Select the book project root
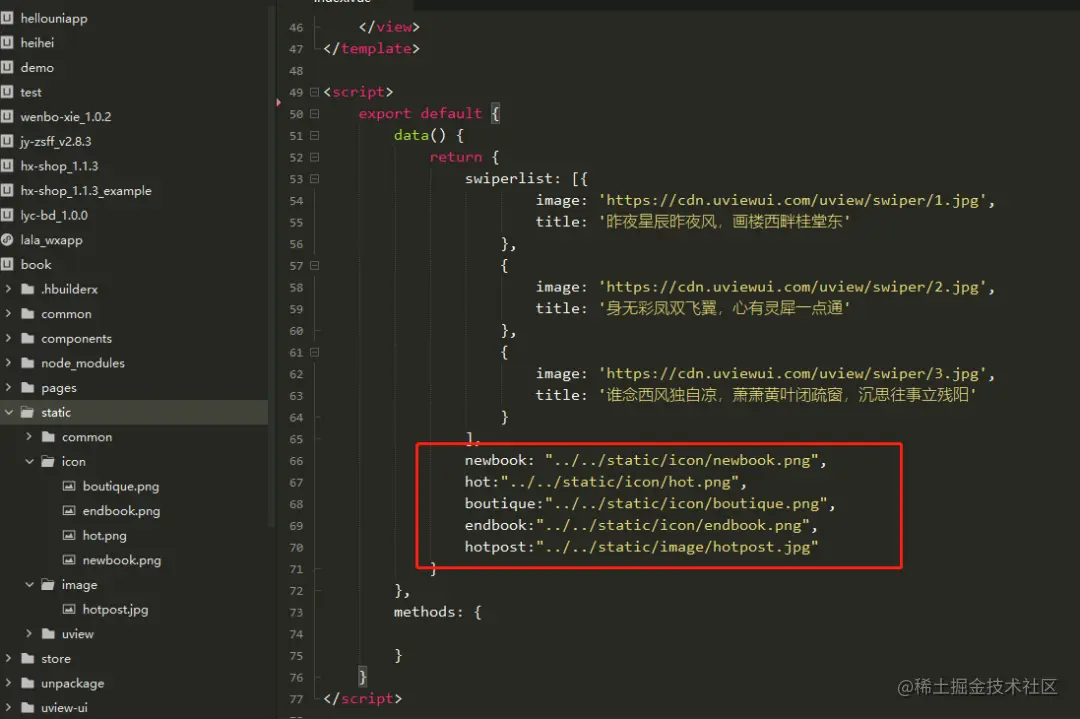This screenshot has width=1080, height=719. pos(36,264)
